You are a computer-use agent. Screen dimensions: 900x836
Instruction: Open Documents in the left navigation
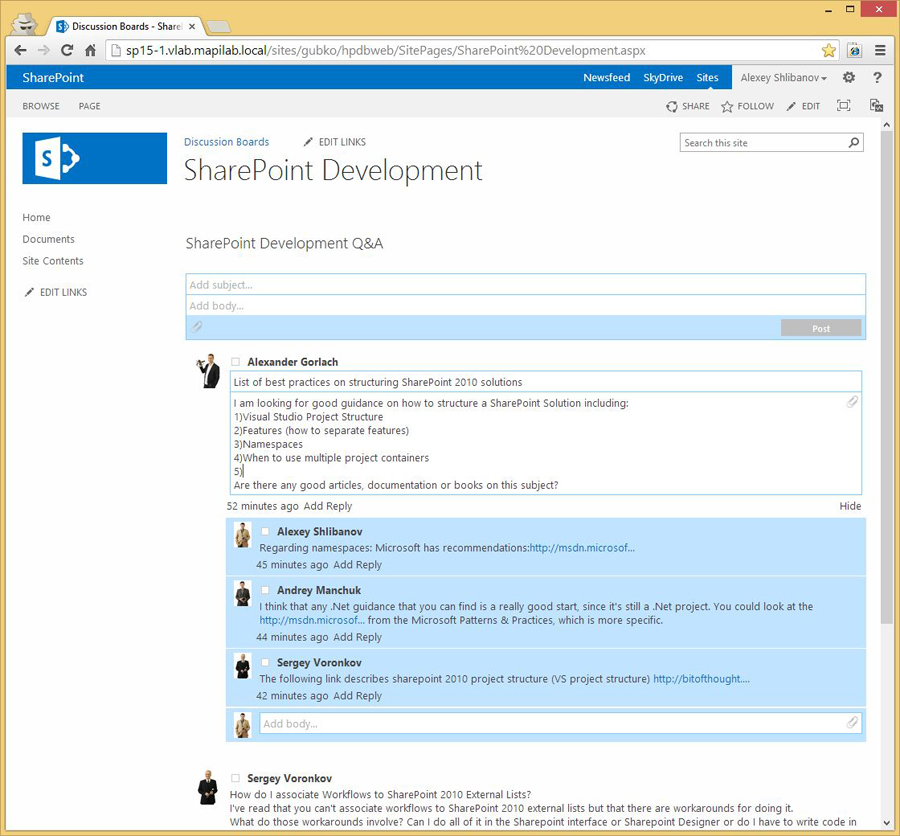click(48, 239)
